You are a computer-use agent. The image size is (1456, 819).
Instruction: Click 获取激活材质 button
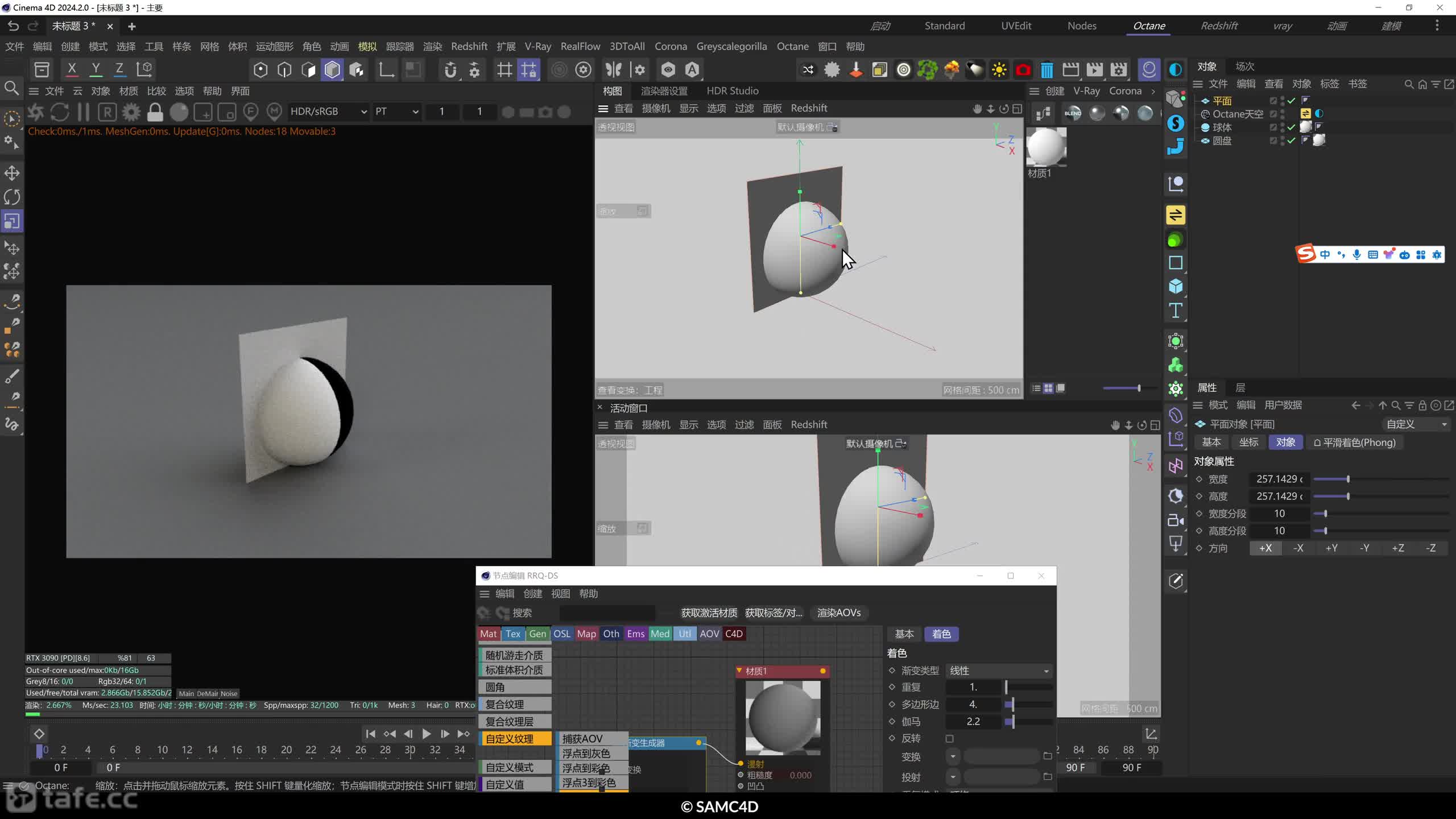709,613
